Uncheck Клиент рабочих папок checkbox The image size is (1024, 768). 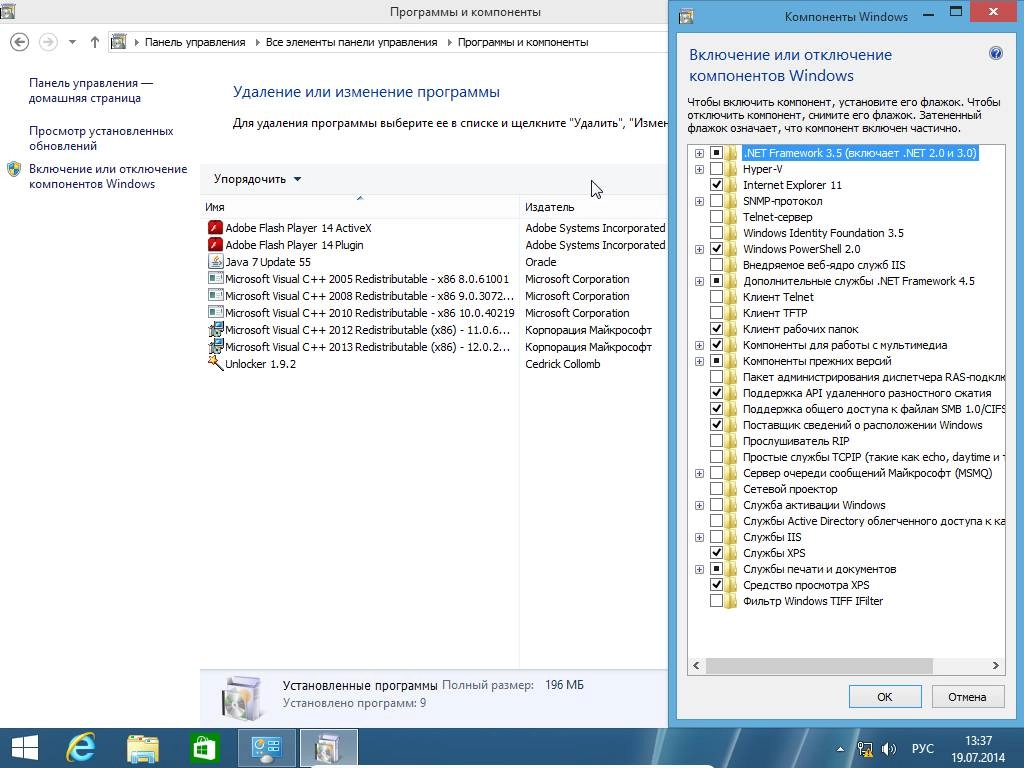coord(716,328)
